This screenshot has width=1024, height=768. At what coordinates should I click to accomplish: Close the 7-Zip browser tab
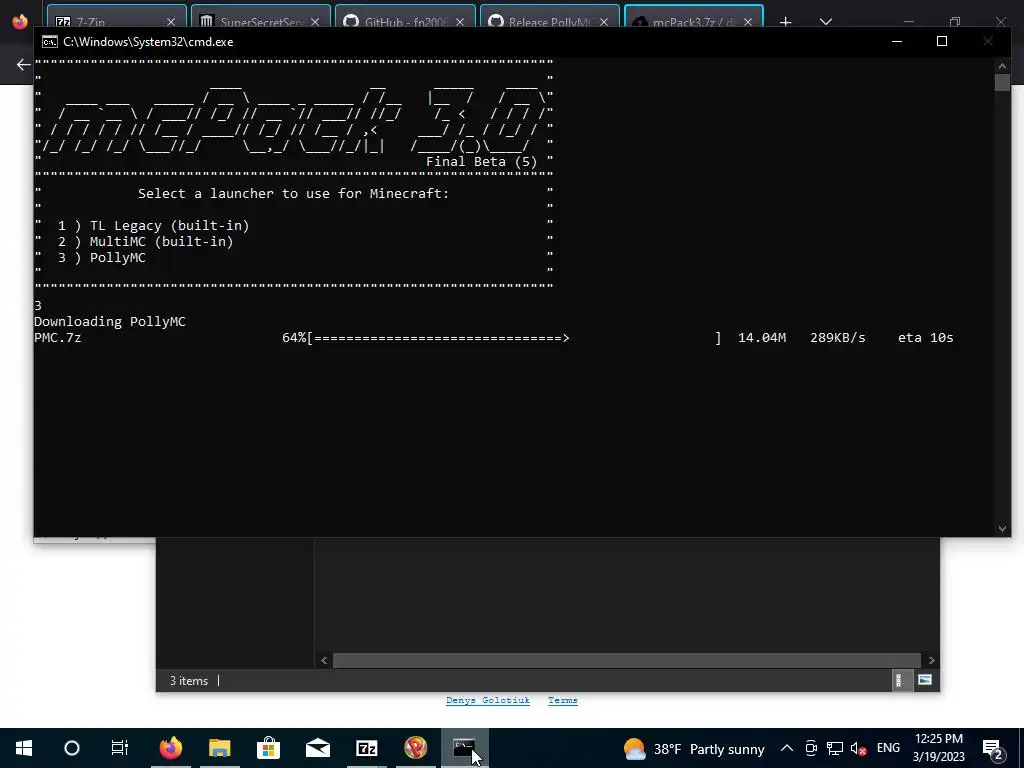click(x=171, y=22)
